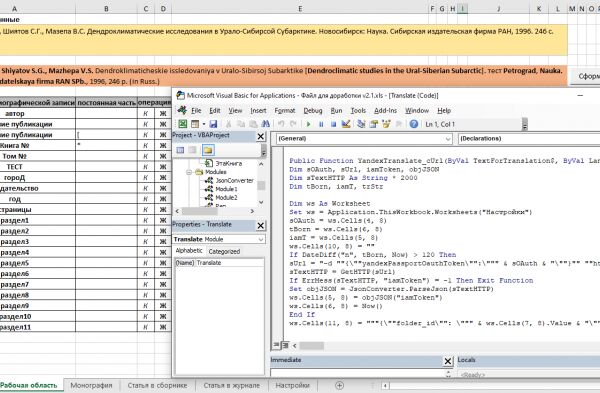Open the Tools menu
The image size is (600, 393).
(x=358, y=110)
